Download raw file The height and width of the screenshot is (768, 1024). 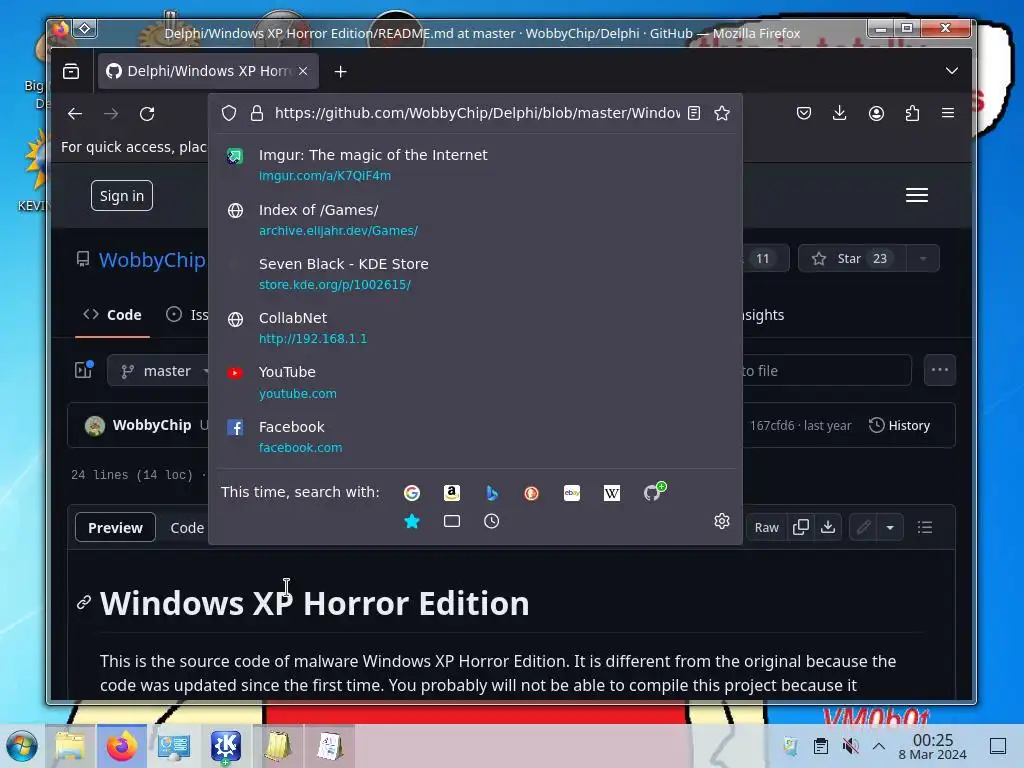point(828,527)
